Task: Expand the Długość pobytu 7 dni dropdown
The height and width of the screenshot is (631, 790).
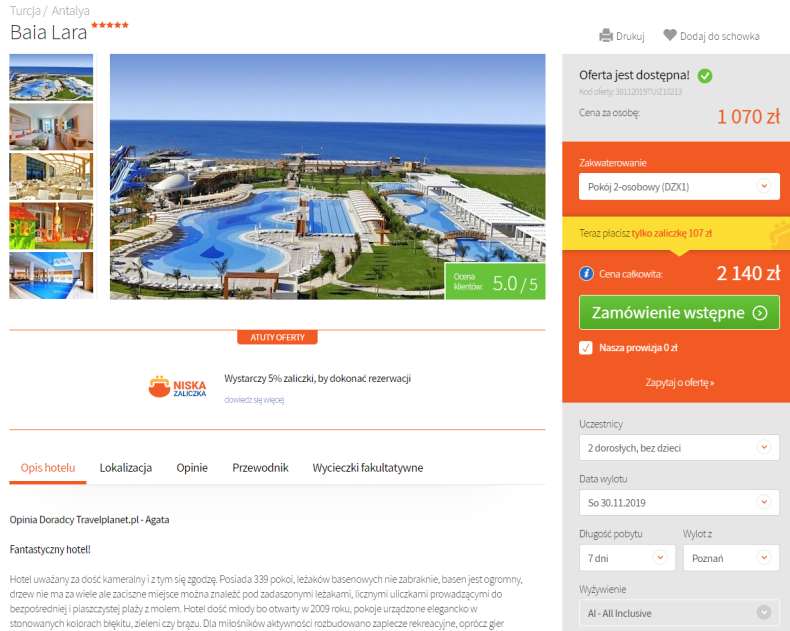Action: pyautogui.click(x=627, y=558)
